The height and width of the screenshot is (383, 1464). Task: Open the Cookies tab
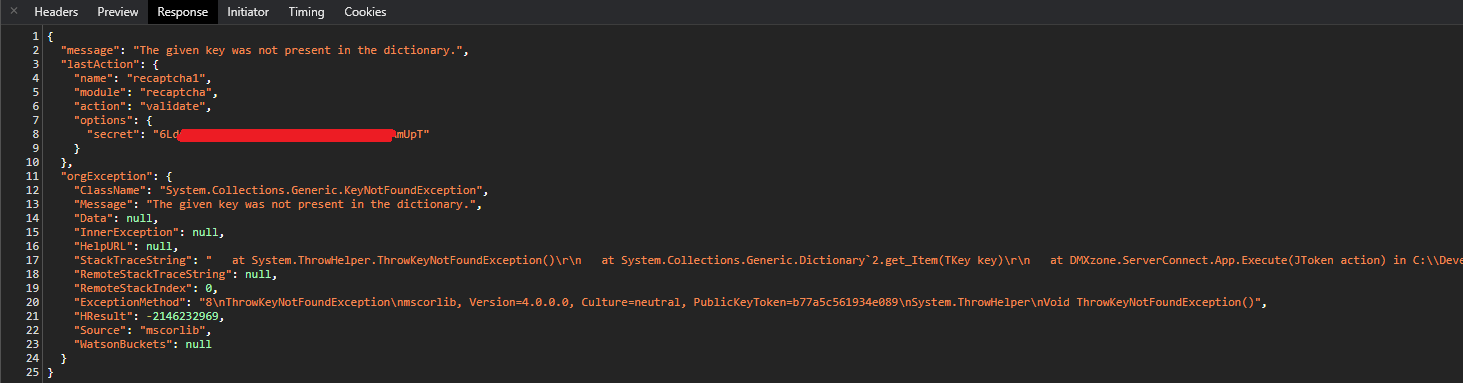click(365, 12)
